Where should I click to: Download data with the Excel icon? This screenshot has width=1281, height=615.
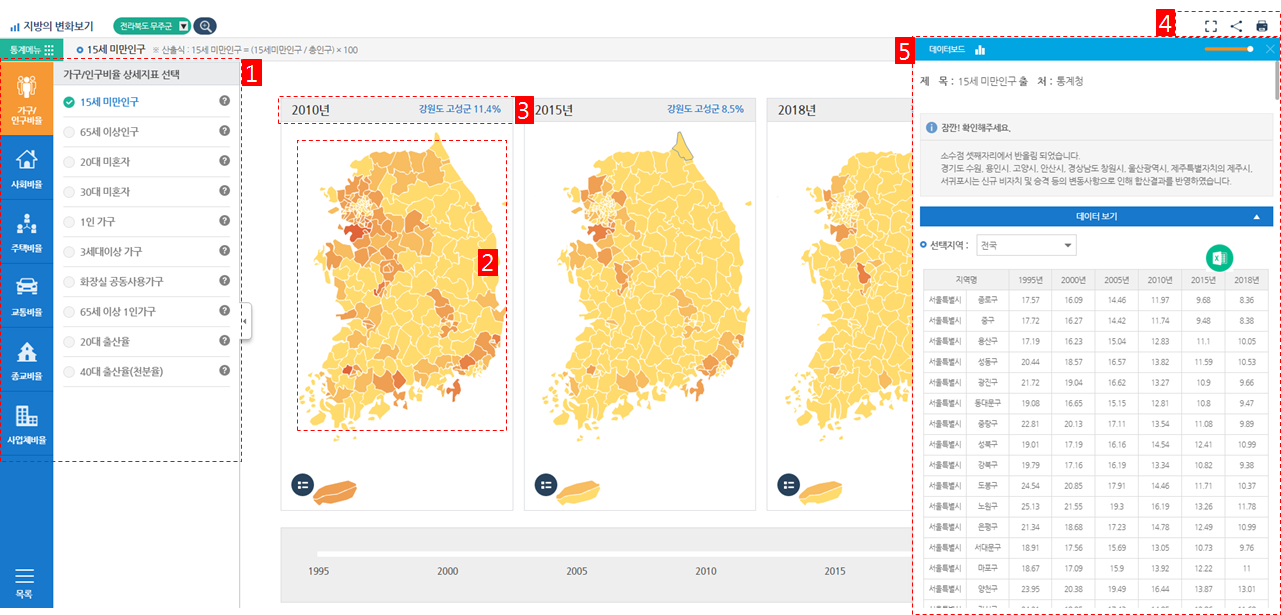coord(1219,258)
